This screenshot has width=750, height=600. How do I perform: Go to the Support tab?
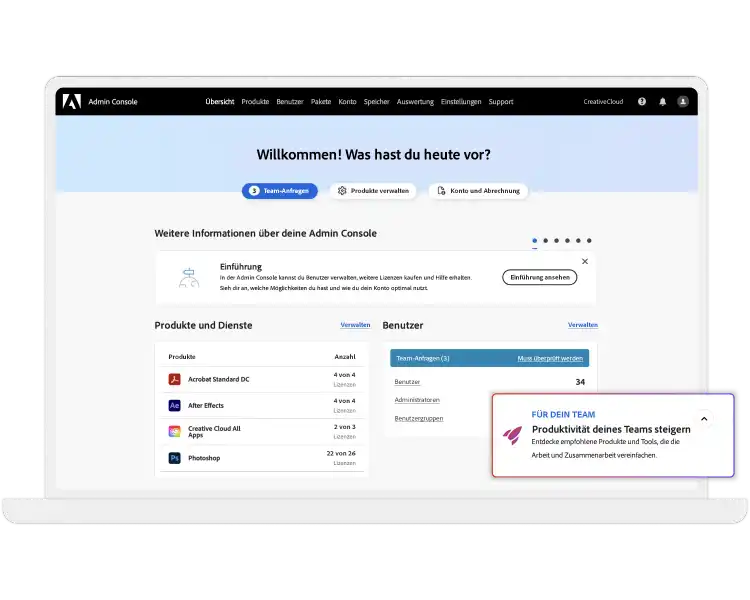tap(501, 101)
